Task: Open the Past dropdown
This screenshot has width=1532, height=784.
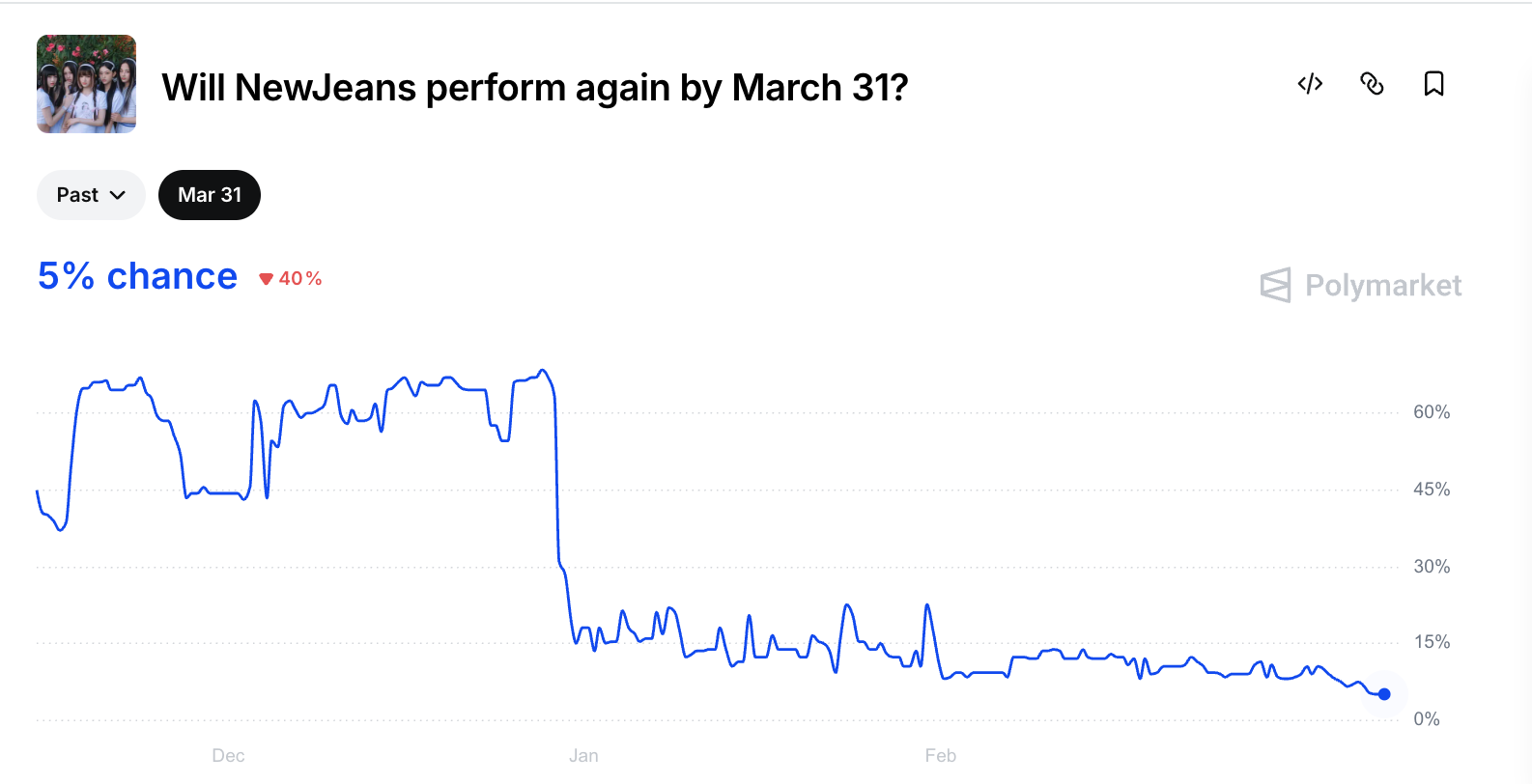Action: point(91,195)
